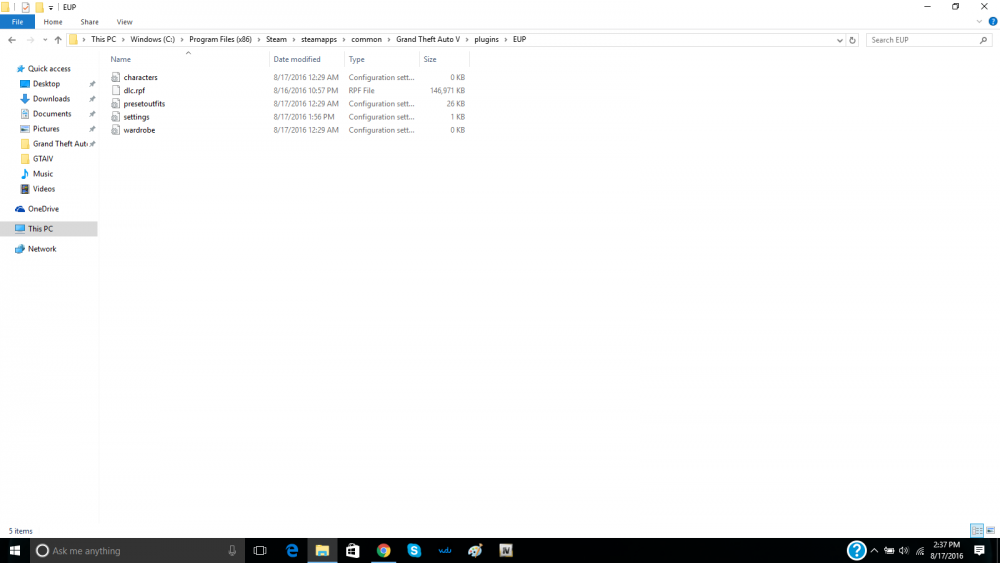The height and width of the screenshot is (563, 1000).
Task: Select the characters configuration file
Action: pyautogui.click(x=140, y=77)
